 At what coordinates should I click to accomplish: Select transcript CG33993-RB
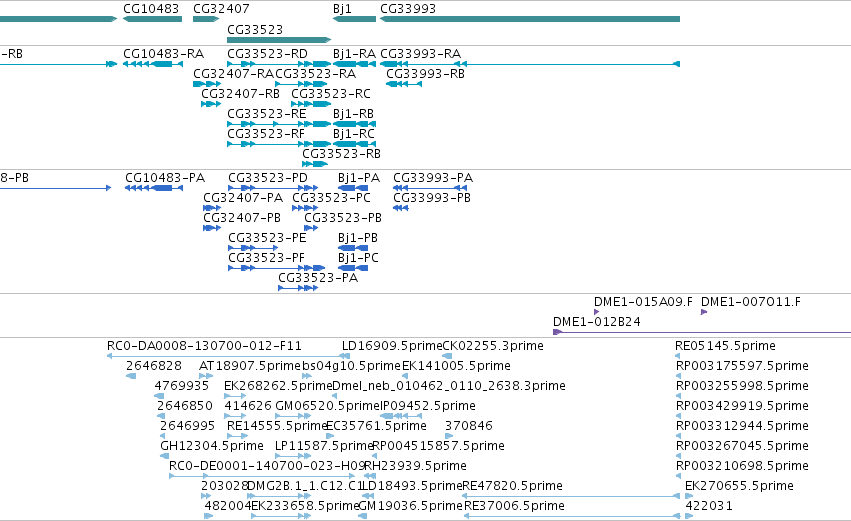404,84
